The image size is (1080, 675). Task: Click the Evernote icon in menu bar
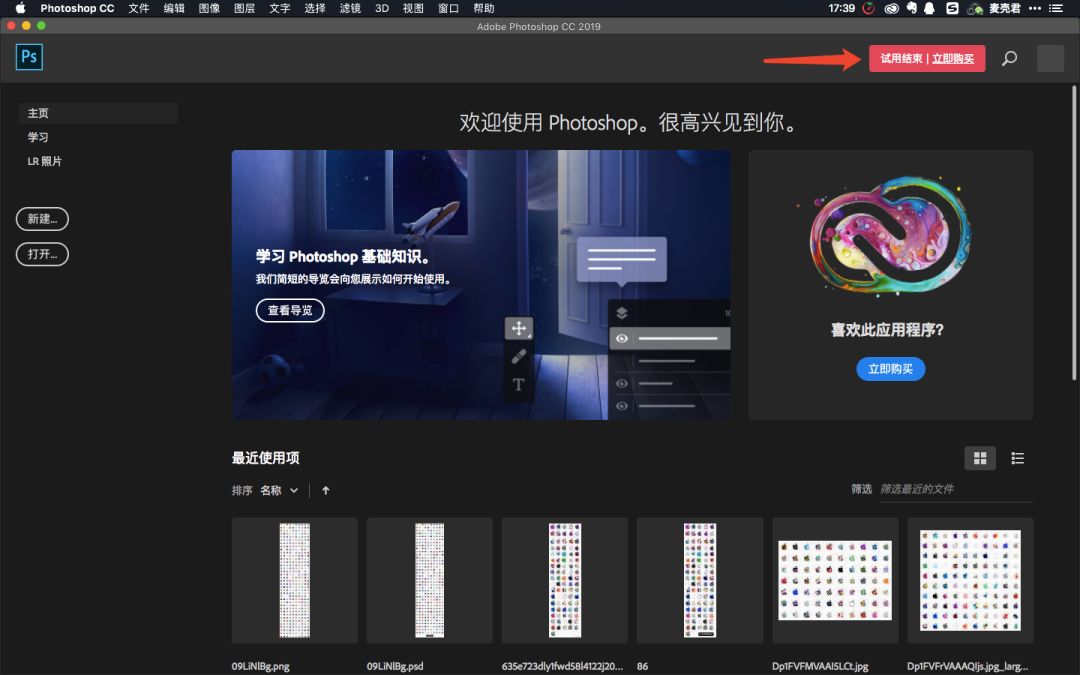(911, 8)
